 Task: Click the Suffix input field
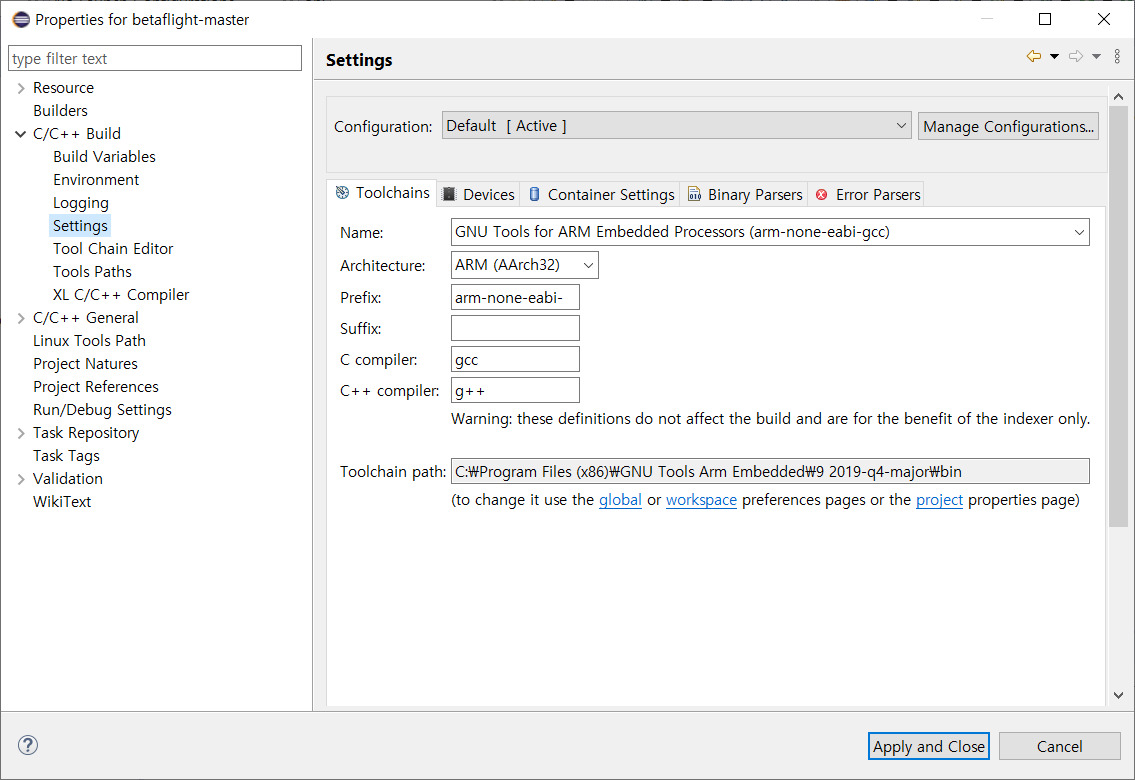click(x=515, y=328)
